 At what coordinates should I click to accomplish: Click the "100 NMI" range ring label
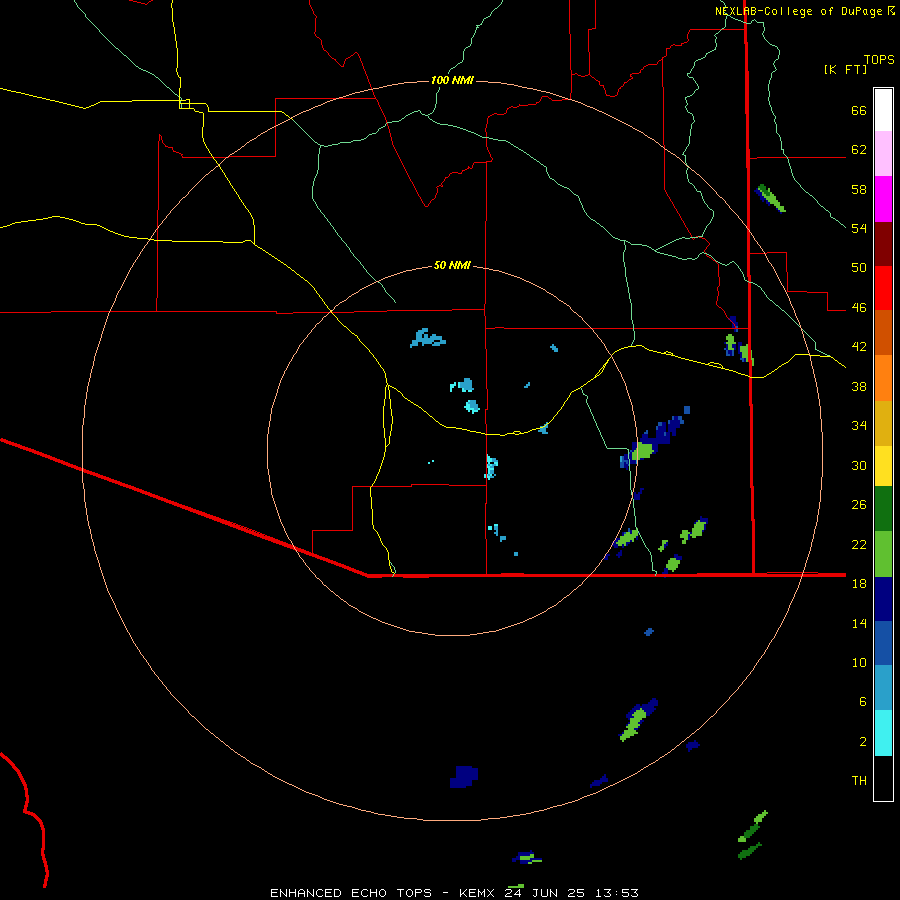pyautogui.click(x=452, y=80)
